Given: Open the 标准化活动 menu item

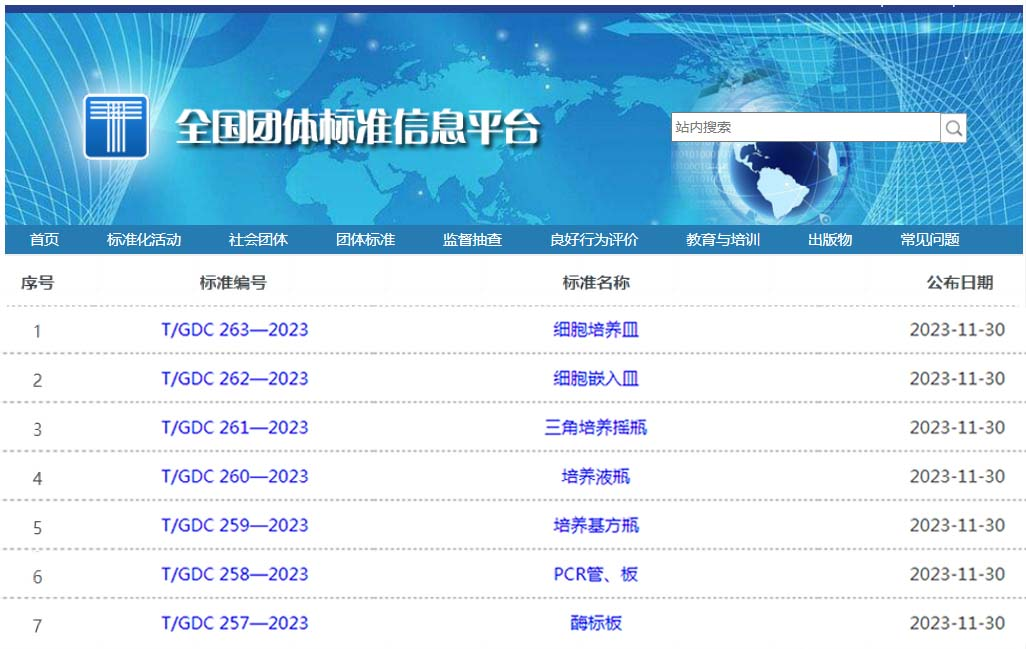Looking at the screenshot, I should coord(143,239).
